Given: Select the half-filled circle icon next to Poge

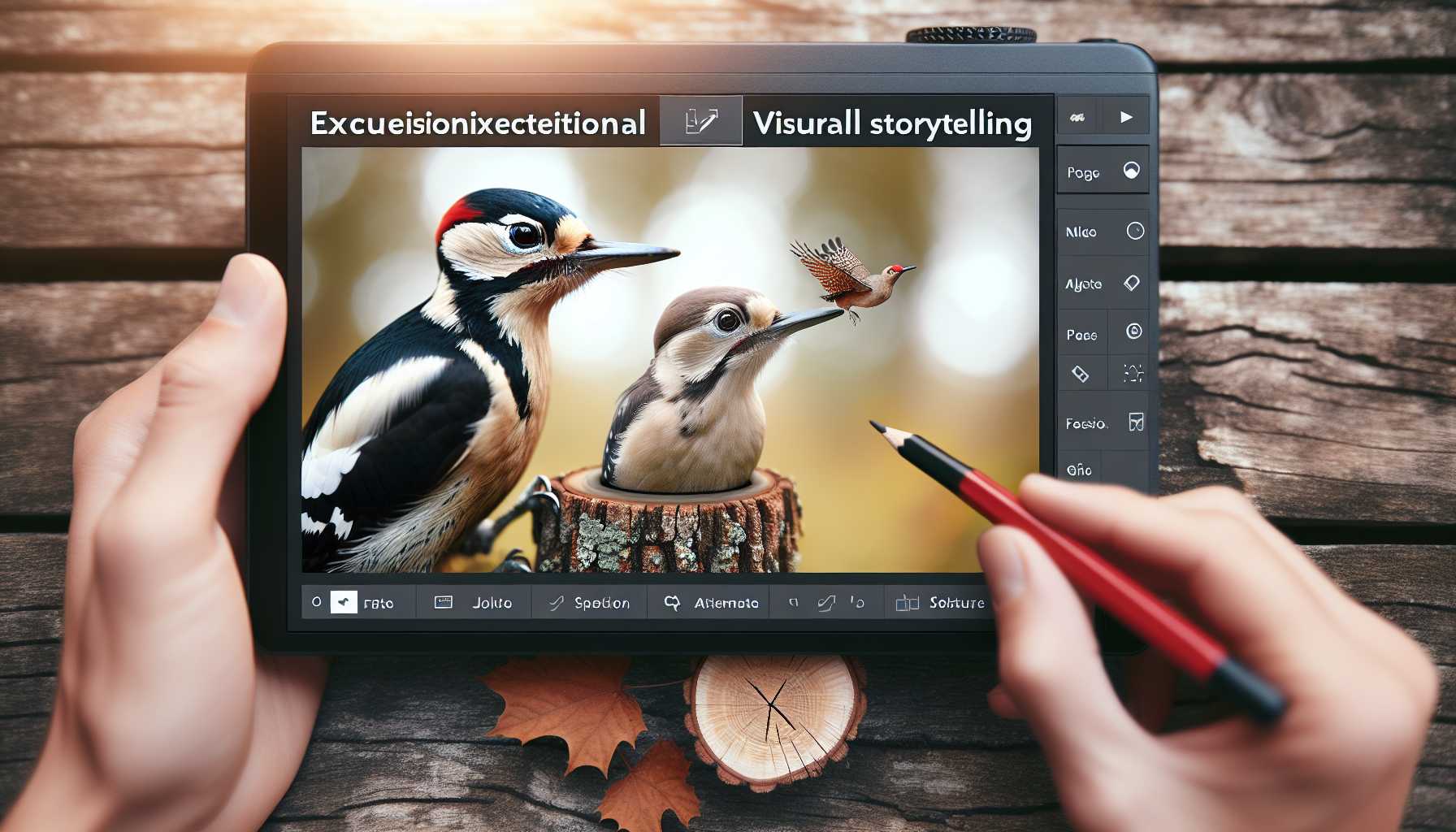Looking at the screenshot, I should [x=1131, y=171].
